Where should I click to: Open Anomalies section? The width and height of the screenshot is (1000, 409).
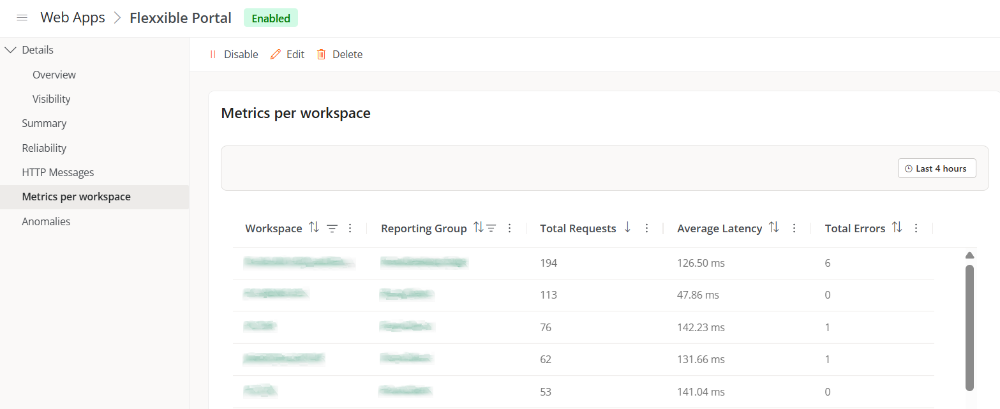click(x=46, y=221)
